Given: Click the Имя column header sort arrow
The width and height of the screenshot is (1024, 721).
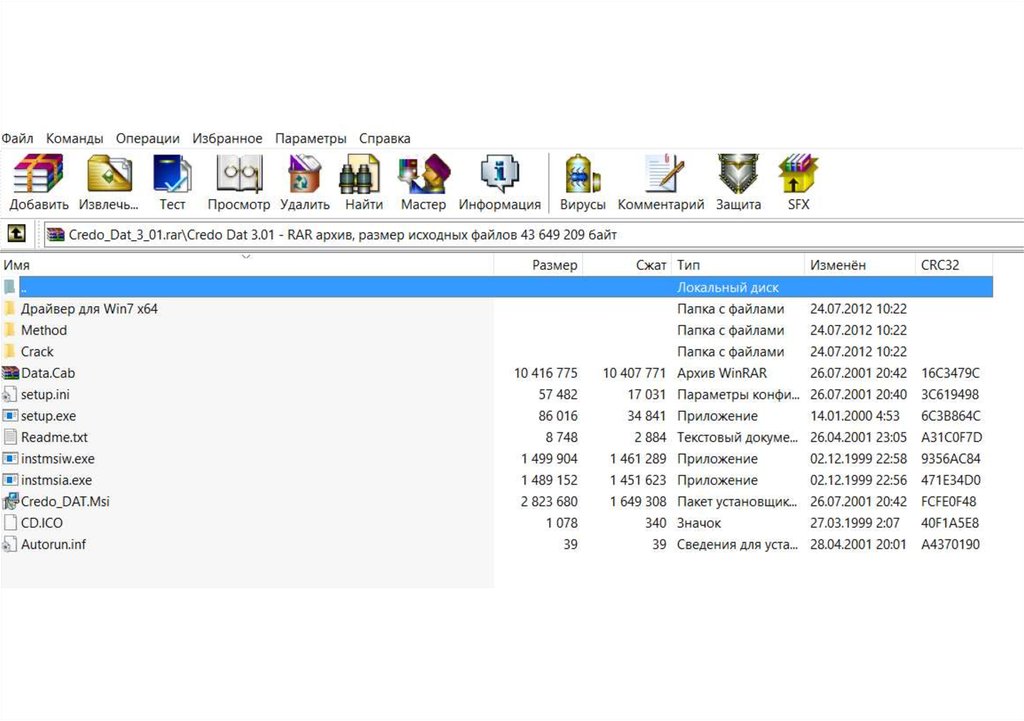Looking at the screenshot, I should [x=246, y=257].
